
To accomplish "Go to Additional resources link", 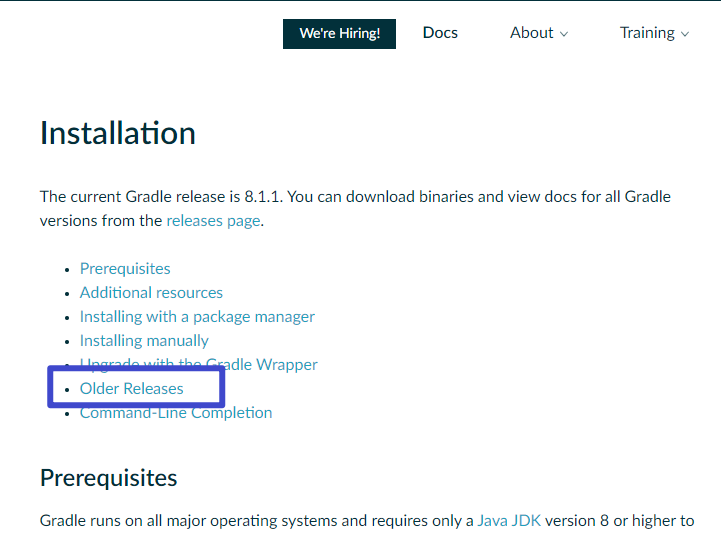I will [x=151, y=292].
